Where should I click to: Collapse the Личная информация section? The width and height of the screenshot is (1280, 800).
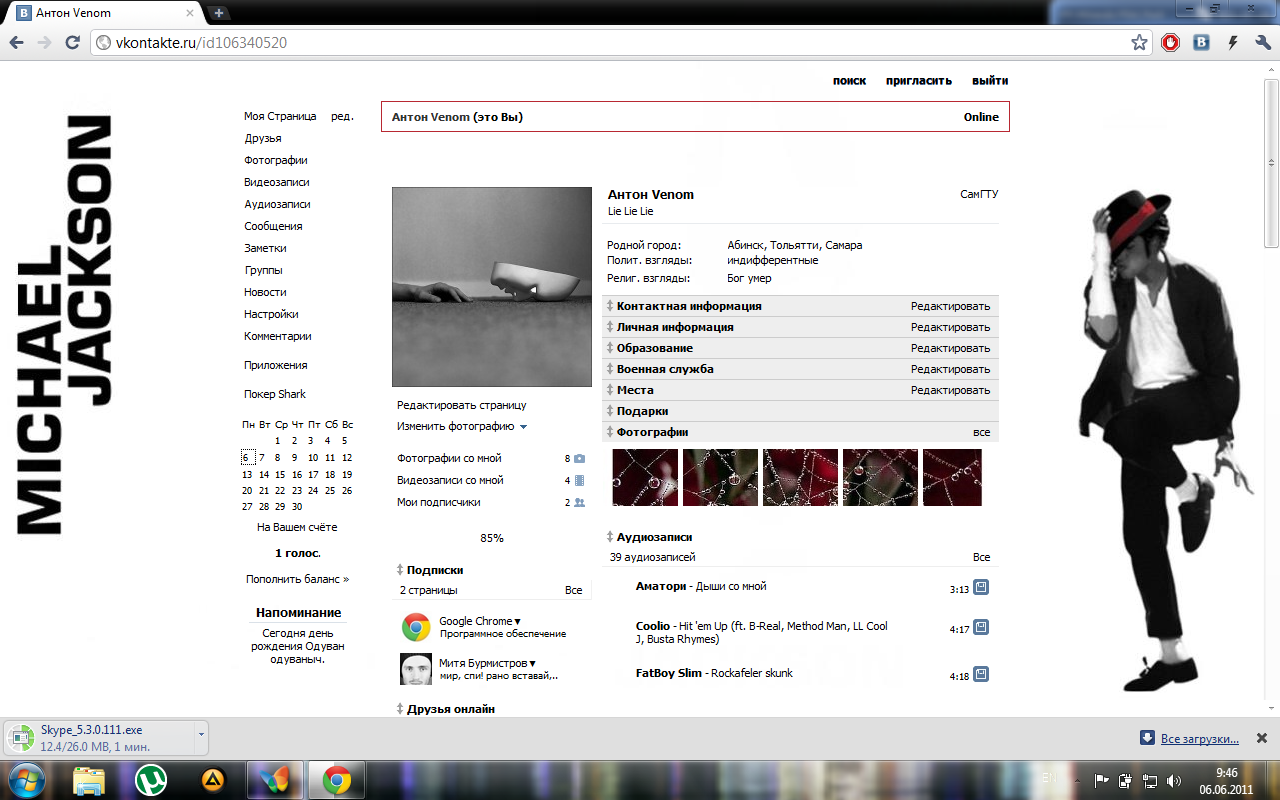click(x=610, y=327)
